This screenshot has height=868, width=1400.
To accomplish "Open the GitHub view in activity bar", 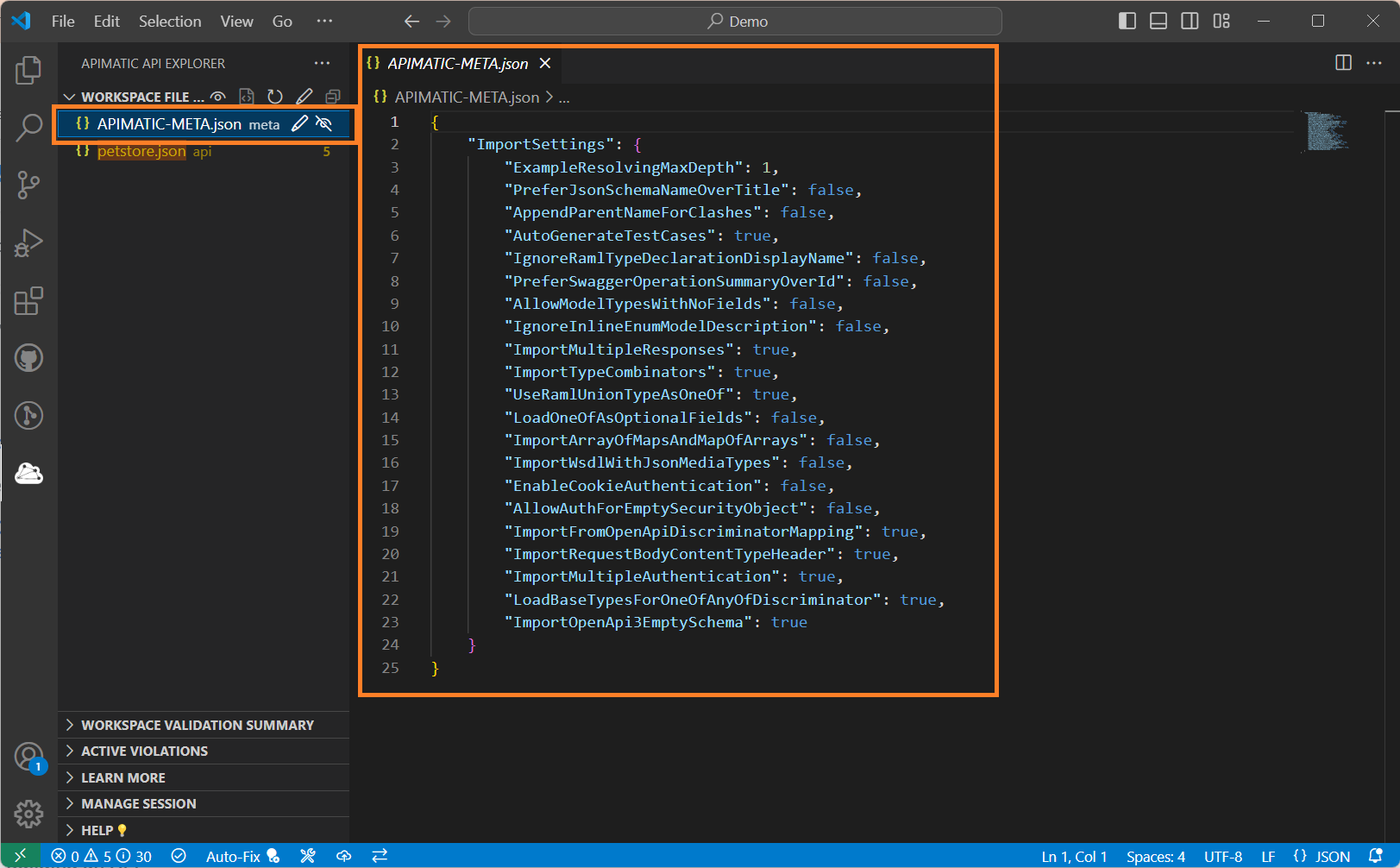I will pos(28,357).
